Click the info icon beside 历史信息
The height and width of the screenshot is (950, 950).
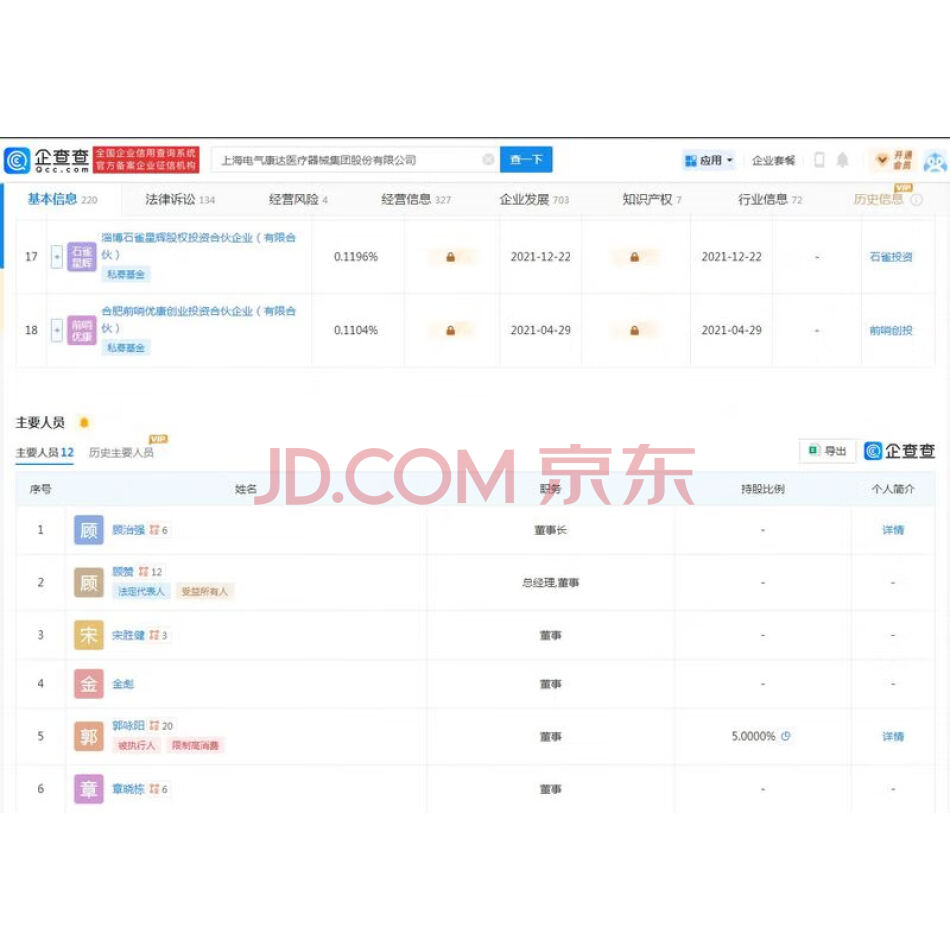click(x=917, y=199)
